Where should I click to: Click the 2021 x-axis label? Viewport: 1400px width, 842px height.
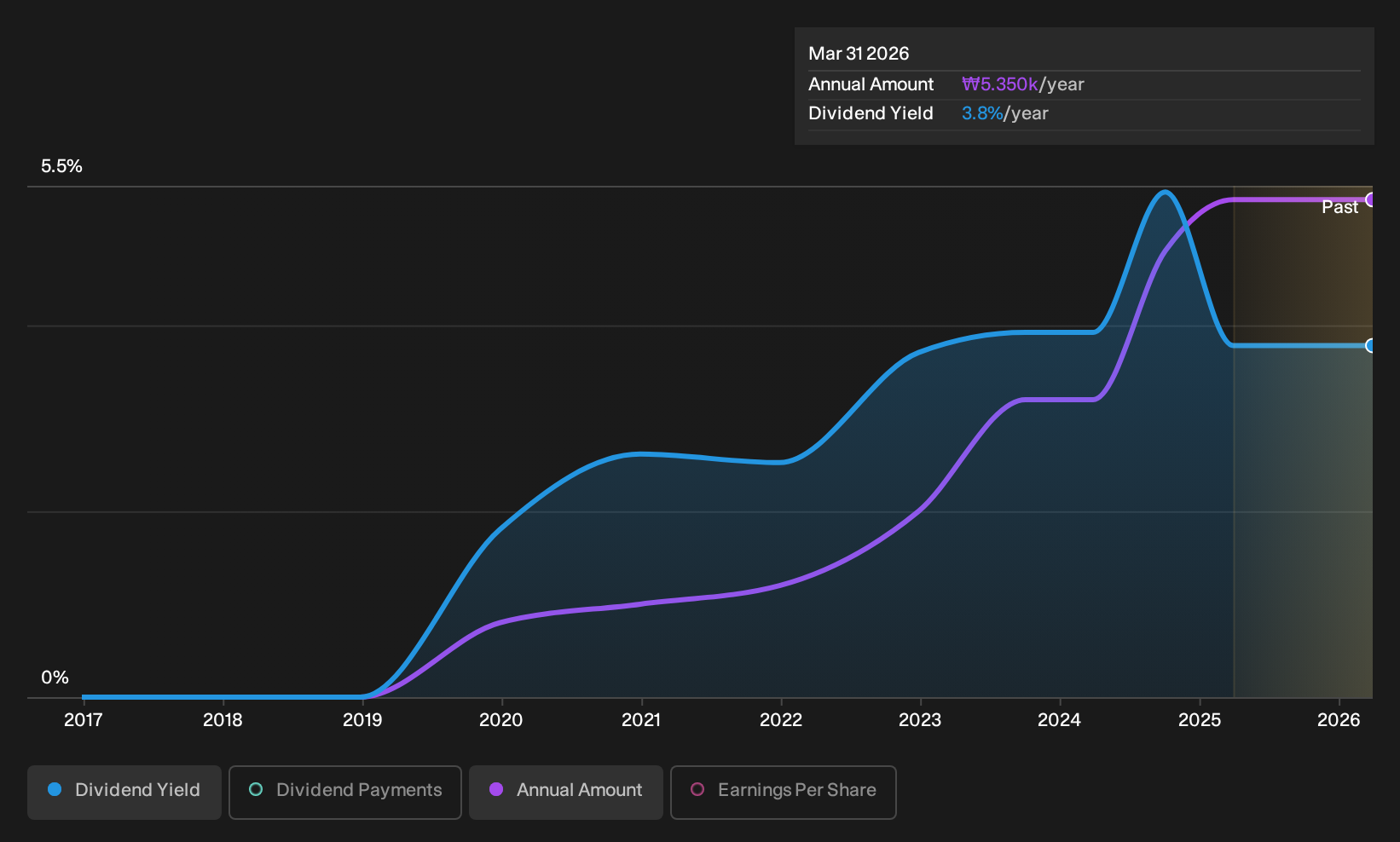click(x=641, y=720)
